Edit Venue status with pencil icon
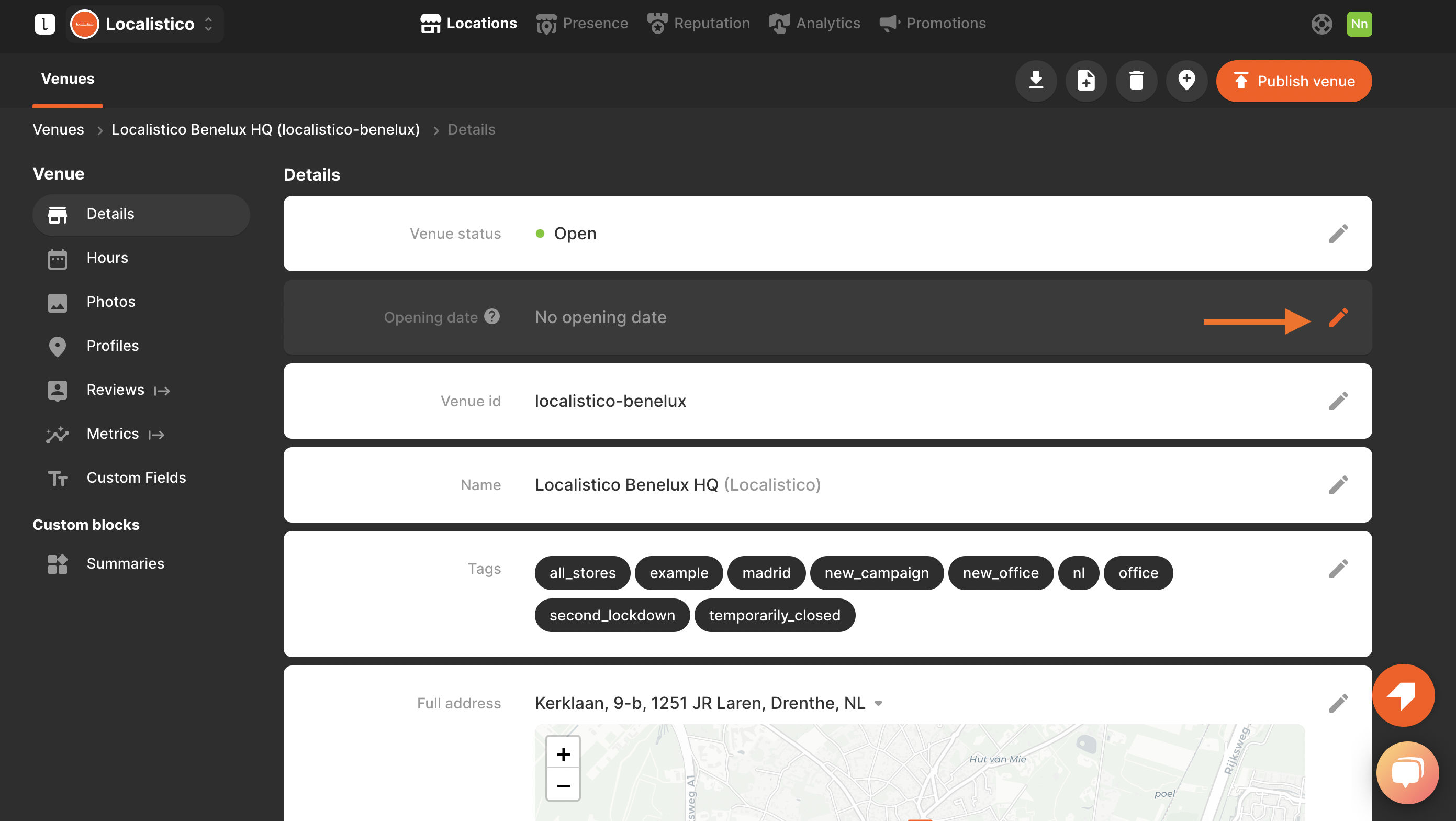 tap(1338, 234)
